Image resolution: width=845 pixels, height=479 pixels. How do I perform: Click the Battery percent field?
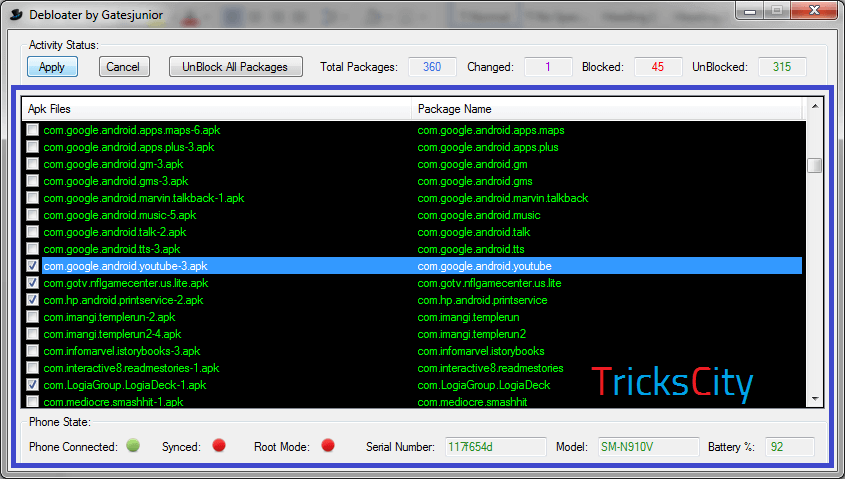click(x=789, y=447)
